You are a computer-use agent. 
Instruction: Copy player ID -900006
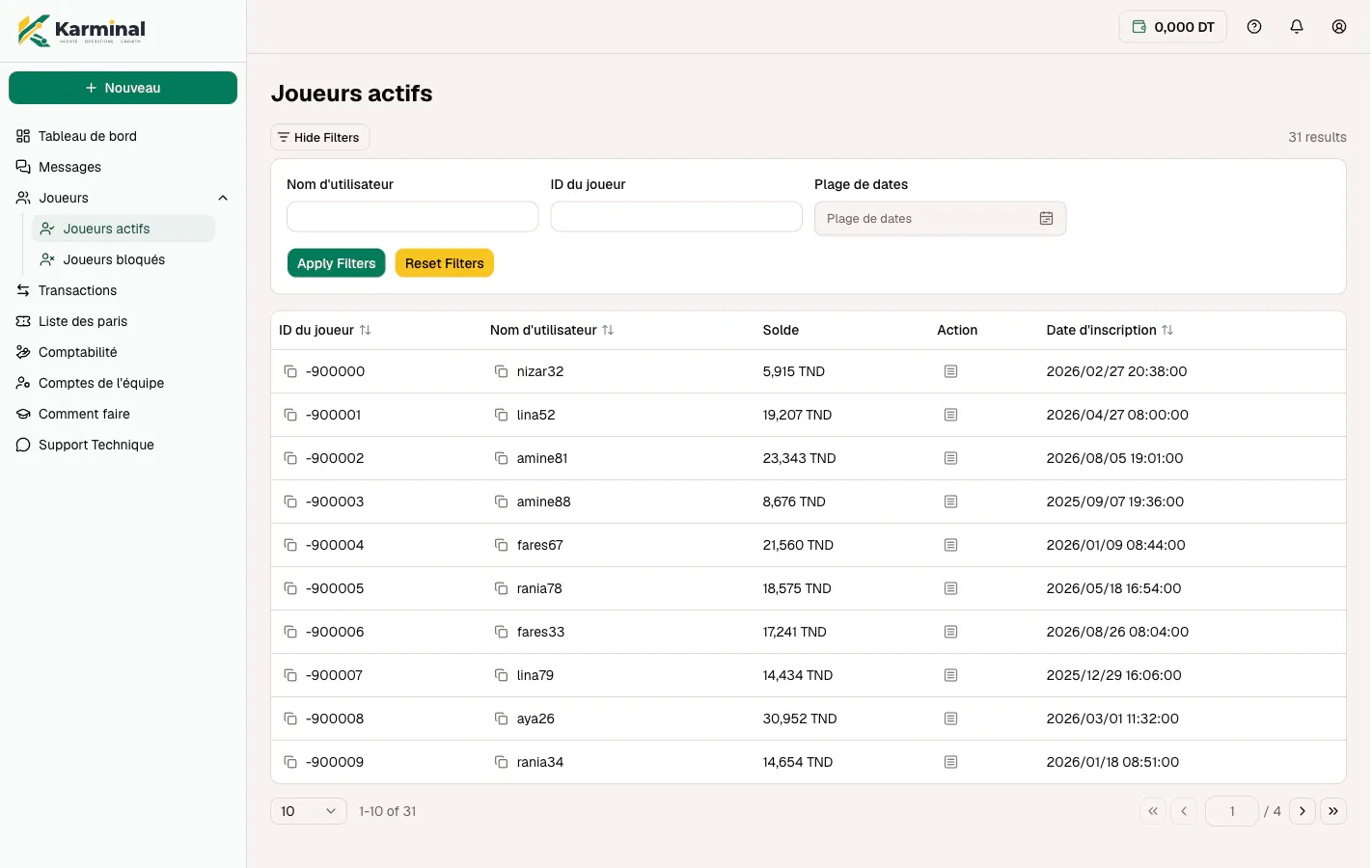pos(290,632)
